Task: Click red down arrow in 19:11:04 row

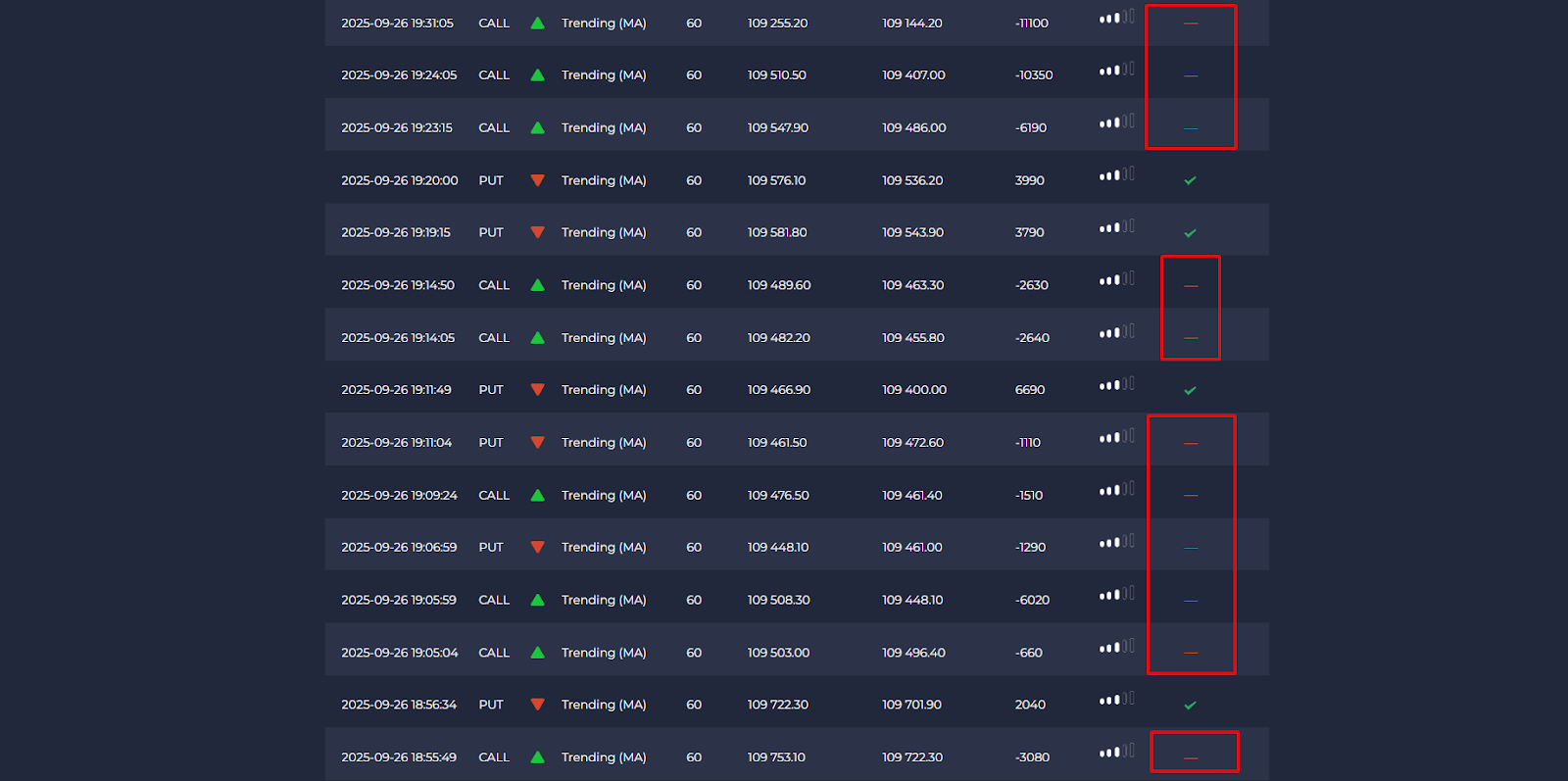Action: pos(537,443)
